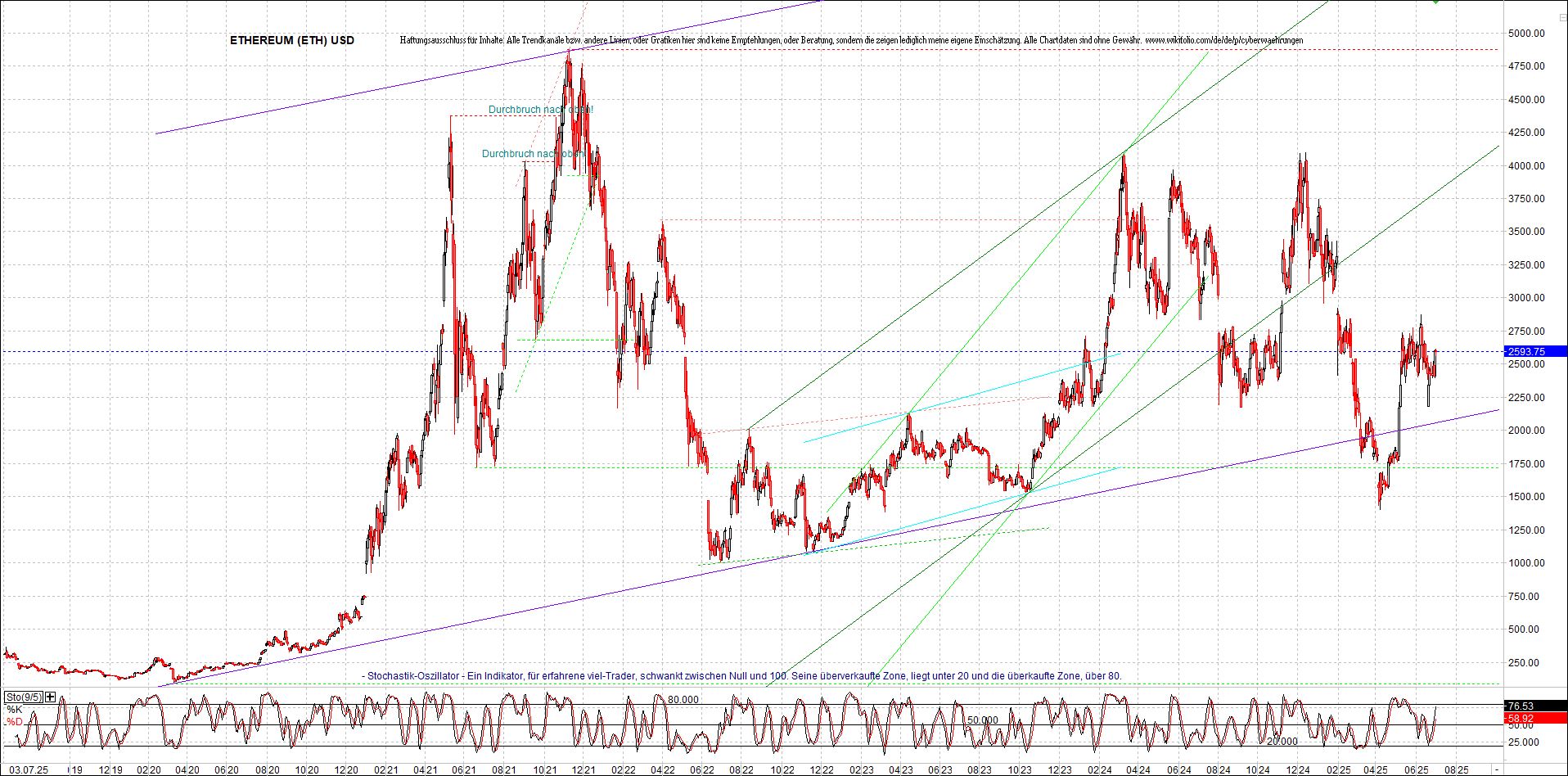Open the Sto(9/5) indicator label
Screen dimensions: 1568x776
[24, 697]
